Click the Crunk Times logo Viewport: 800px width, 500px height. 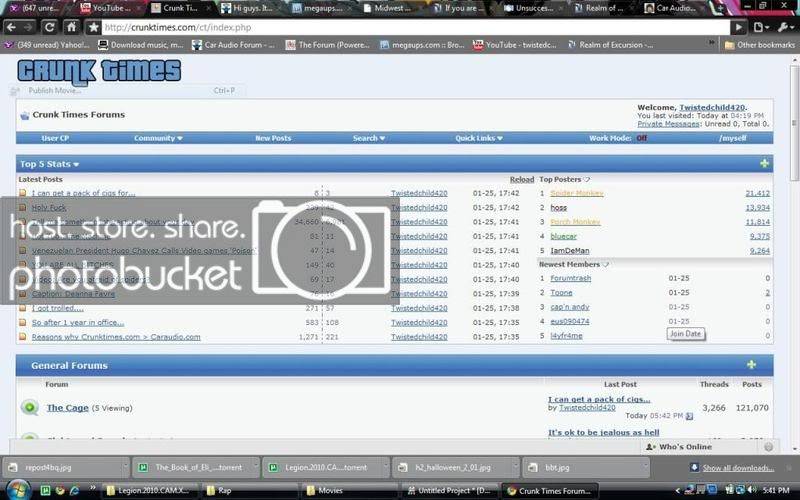(x=99, y=71)
